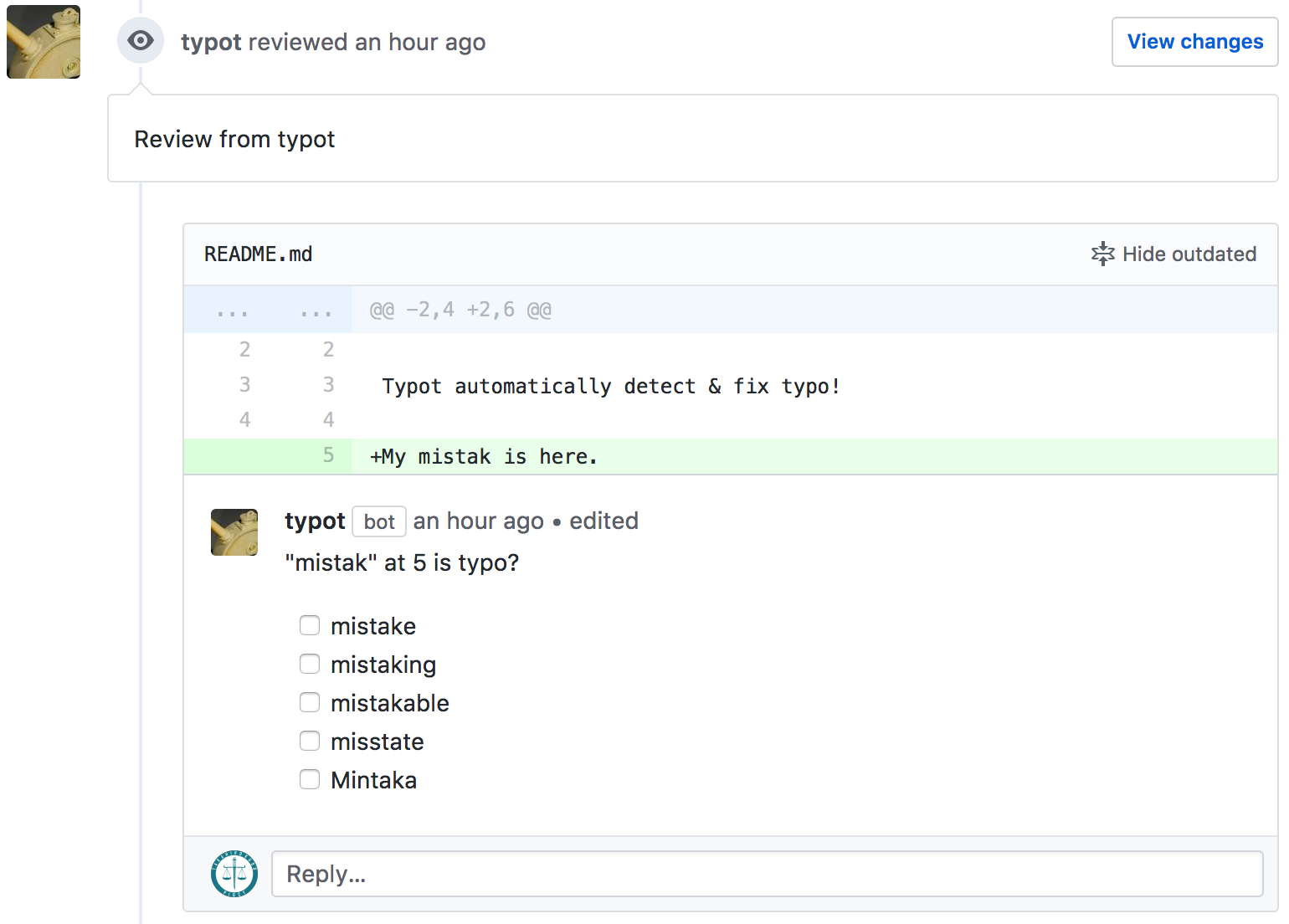
Task: Click the eye review icon next to typot
Action: 140,39
